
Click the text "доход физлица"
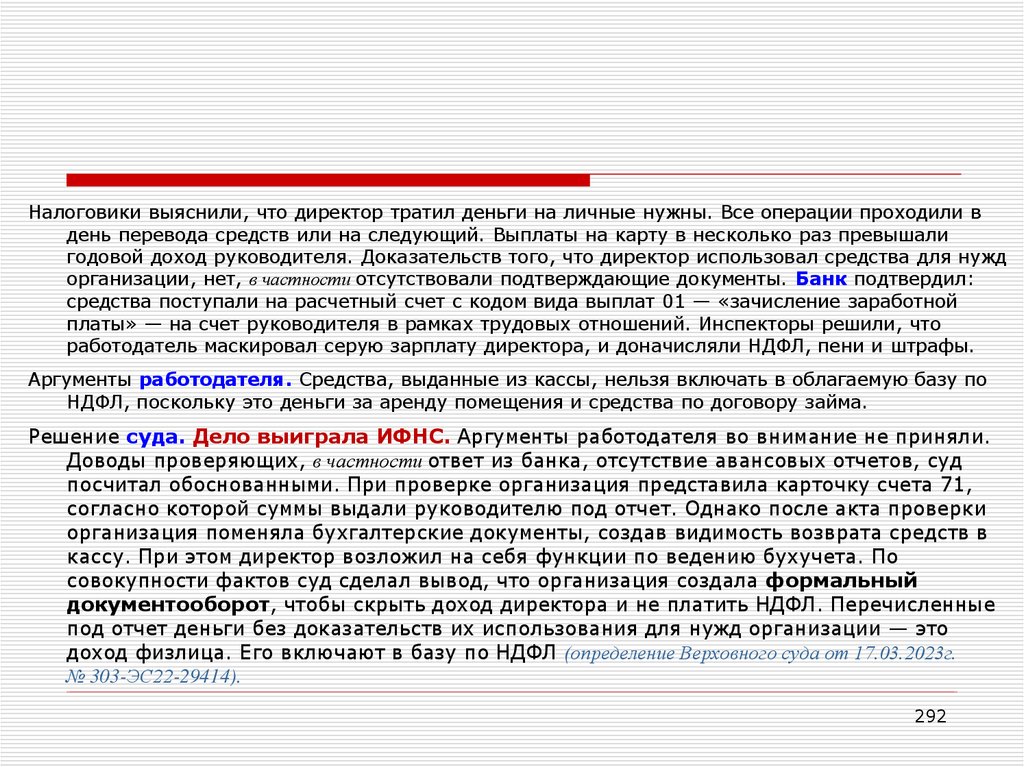[x=145, y=653]
